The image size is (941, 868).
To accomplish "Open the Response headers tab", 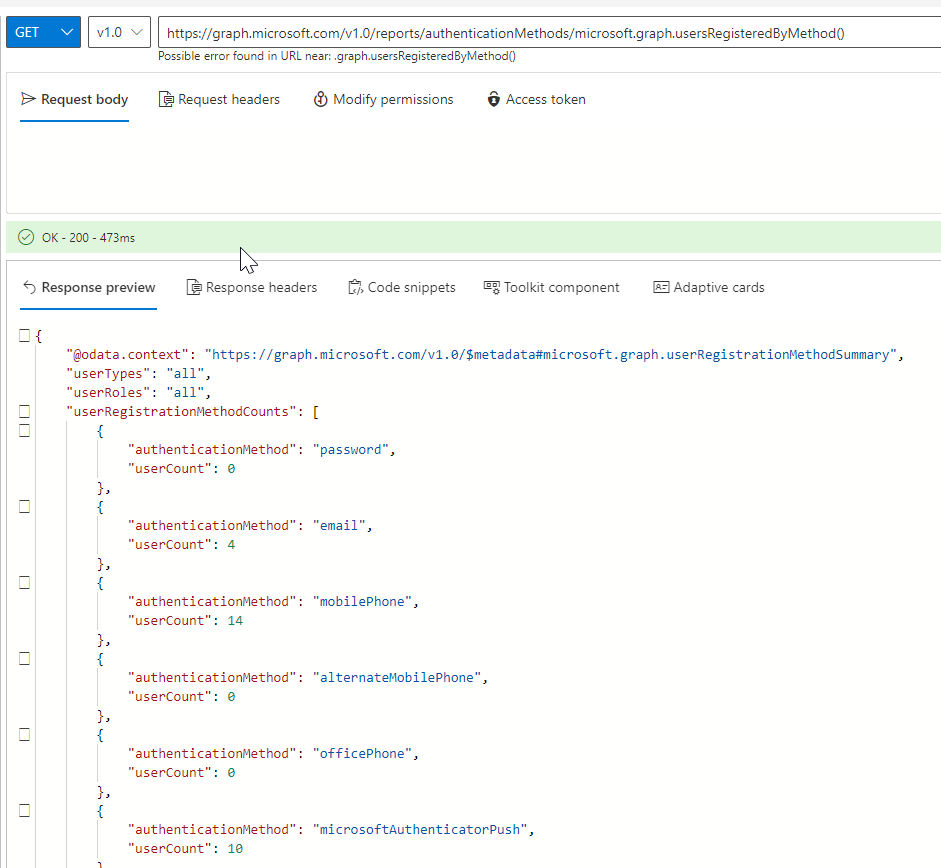I will tap(251, 288).
